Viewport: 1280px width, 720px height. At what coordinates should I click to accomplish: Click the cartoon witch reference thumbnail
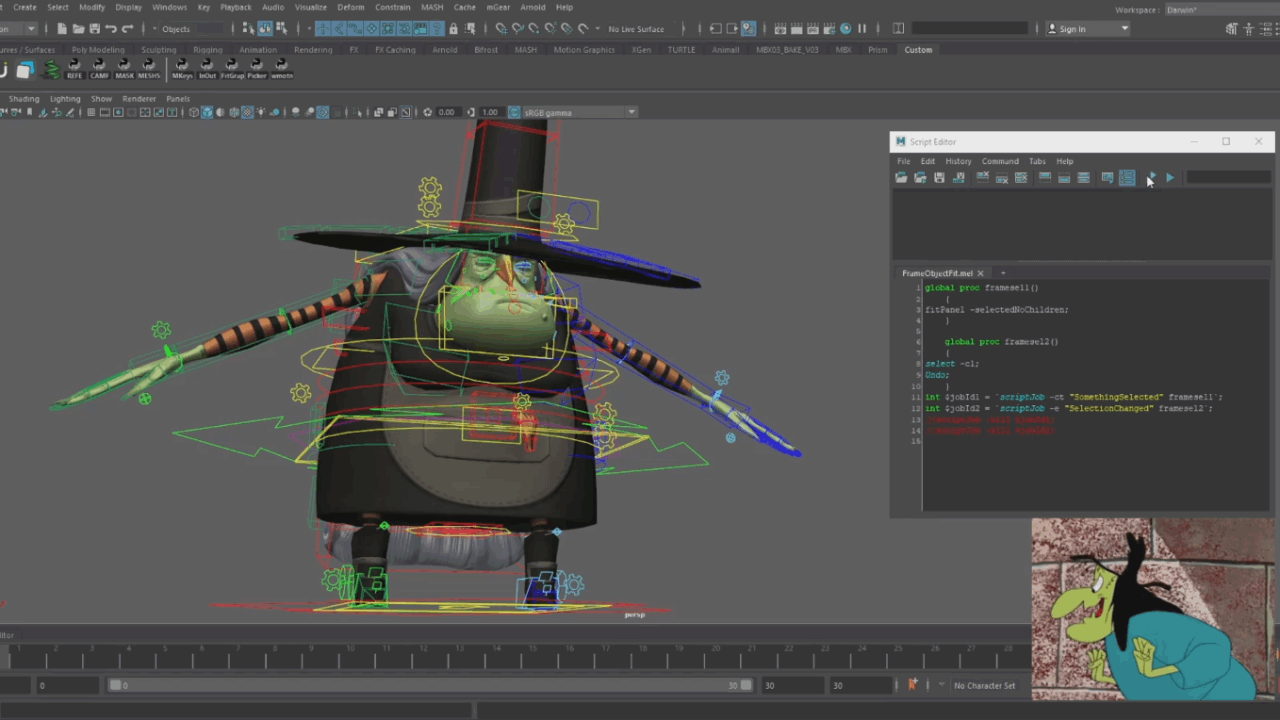pos(1155,609)
